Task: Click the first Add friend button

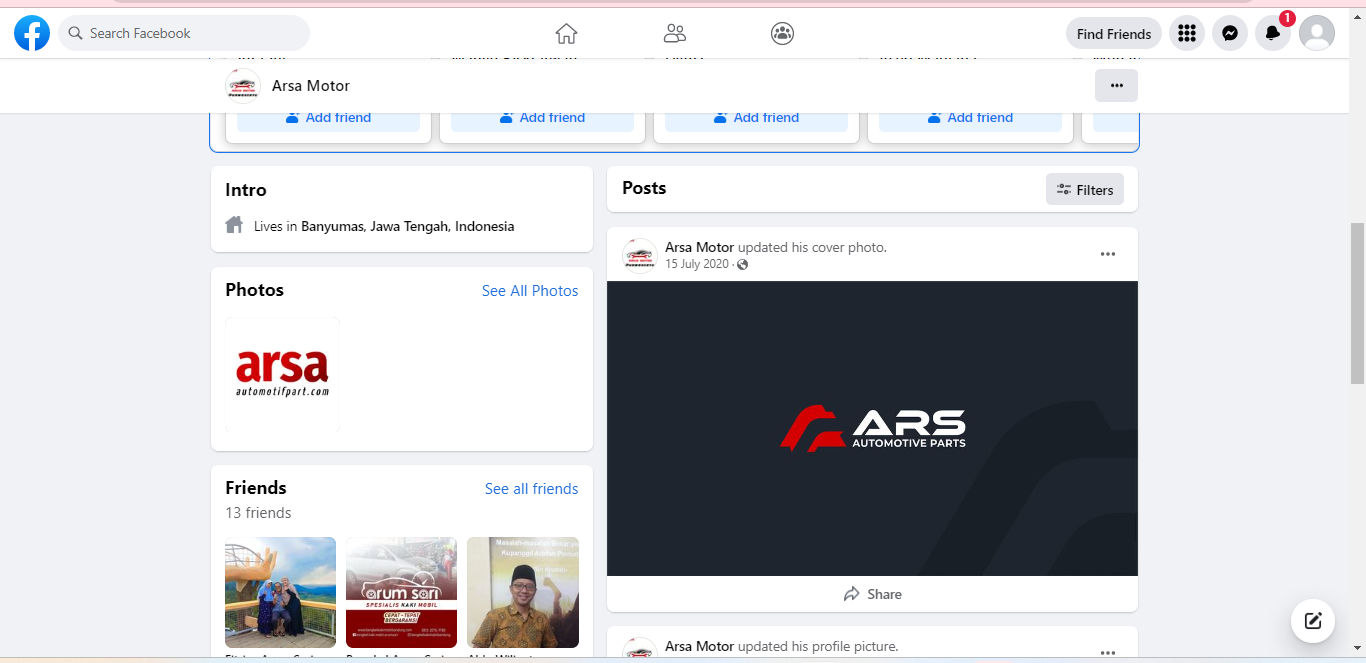Action: point(328,118)
